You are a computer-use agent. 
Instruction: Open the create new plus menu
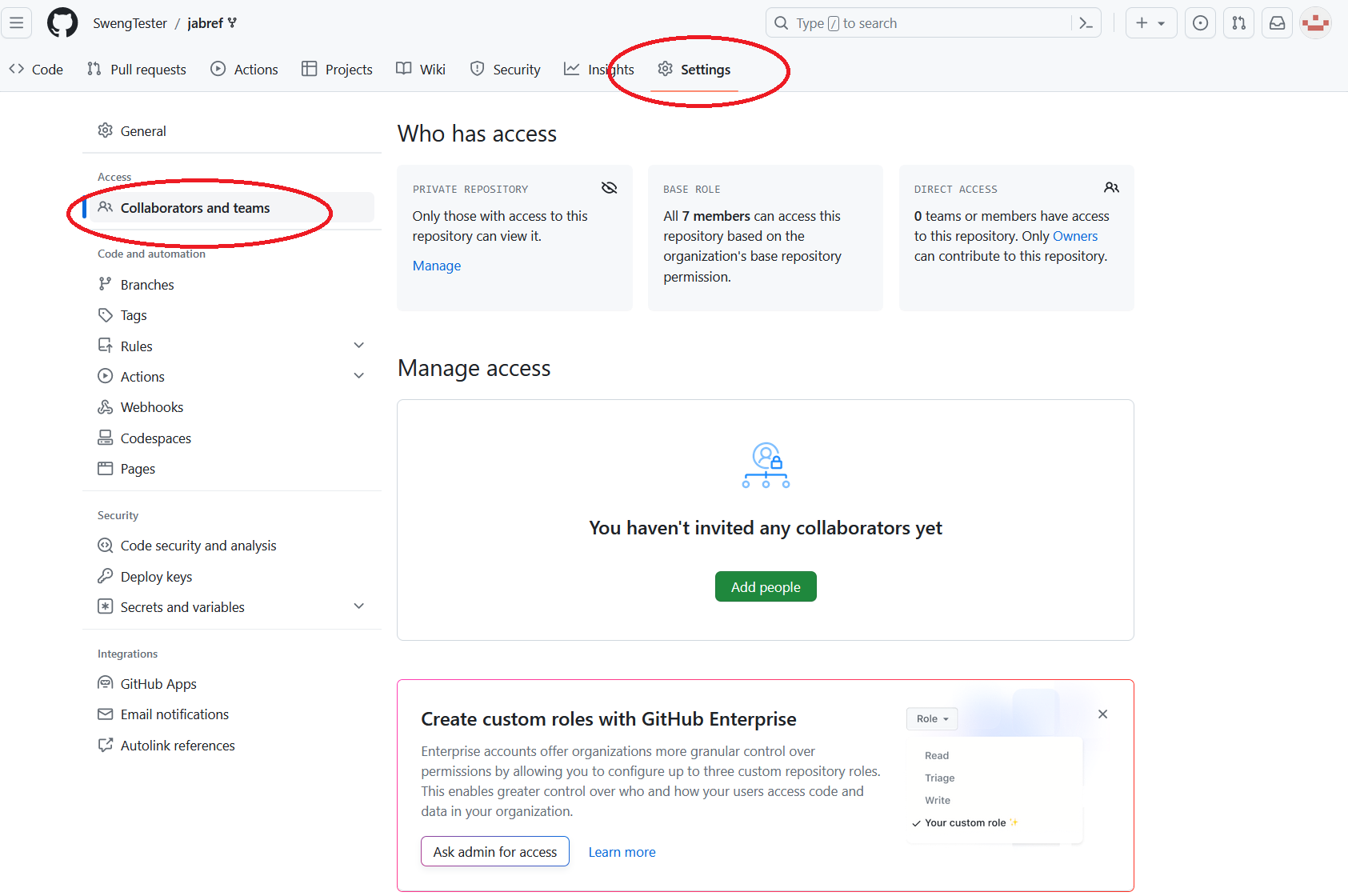pos(1150,23)
